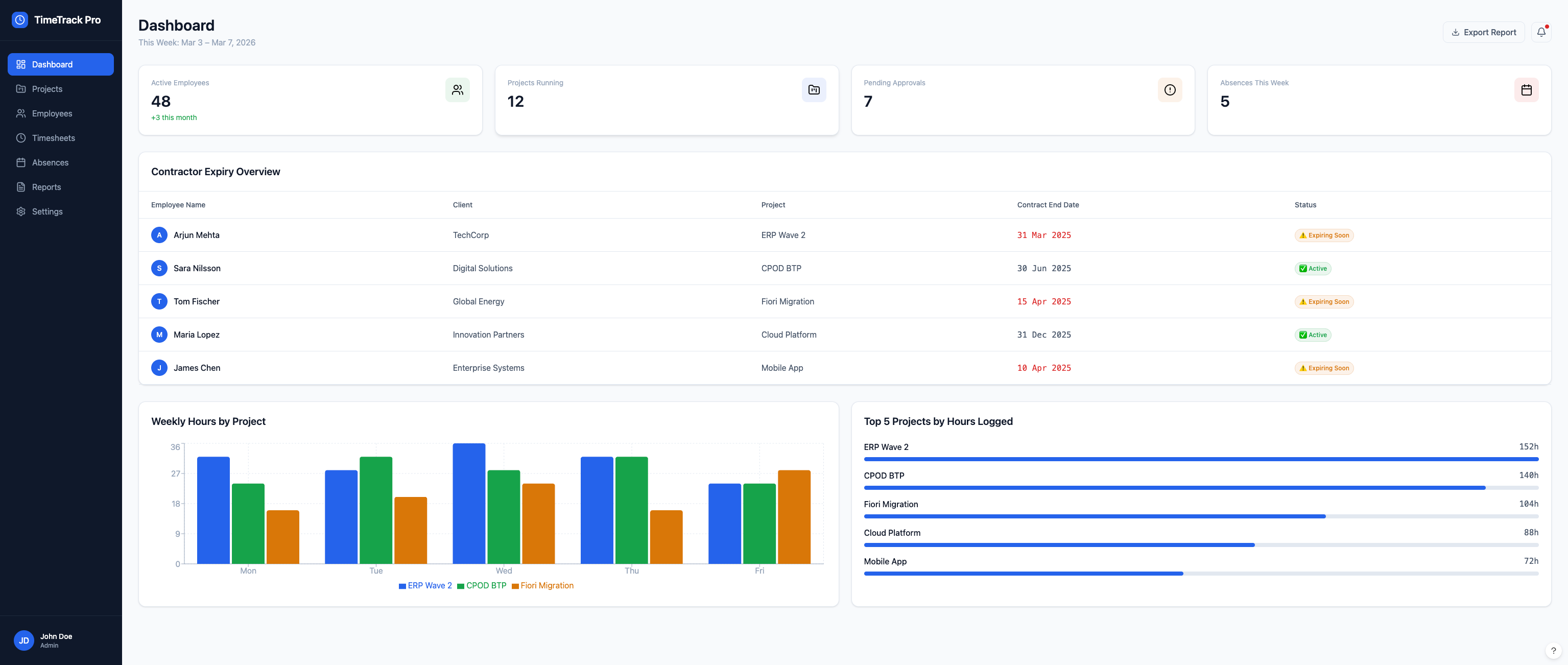Viewport: 1568px width, 665px height.
Task: Click the notification bell icon
Action: 1541,32
